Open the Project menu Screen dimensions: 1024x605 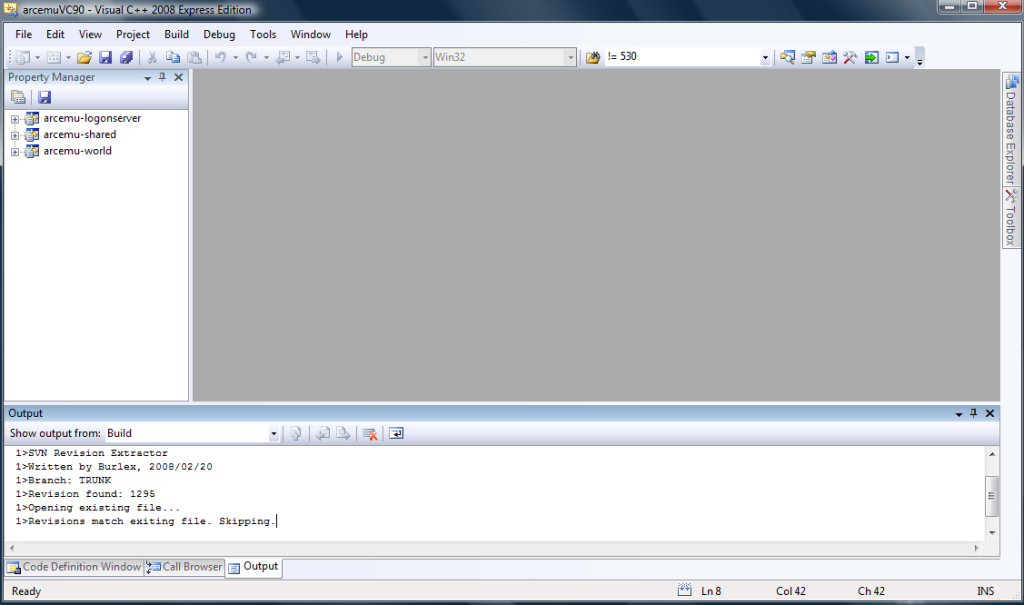pos(133,35)
